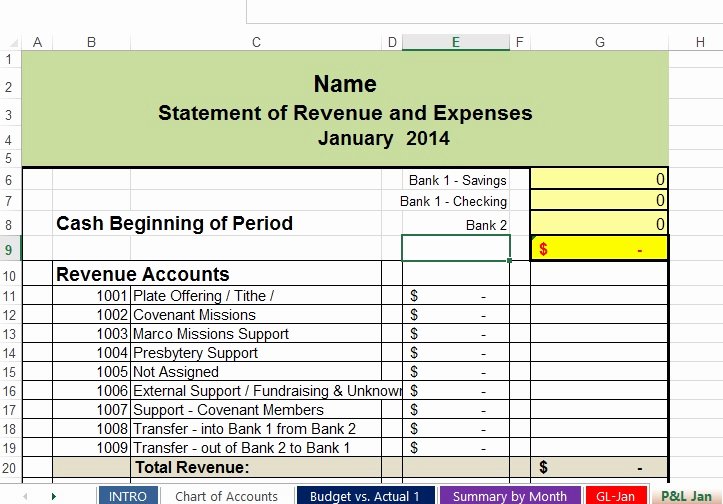Image resolution: width=723 pixels, height=504 pixels.
Task: Click the formula bar input area
Action: (x=484, y=12)
